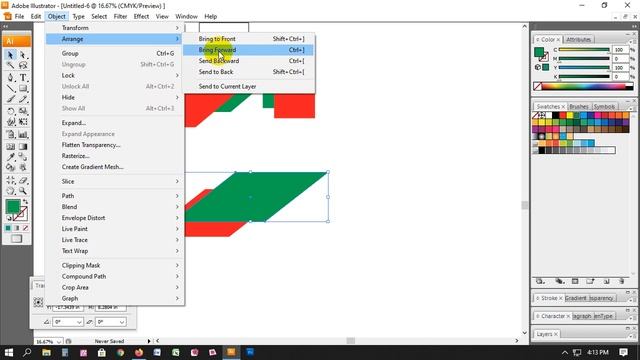This screenshot has width=640, height=360.
Task: Click the red swatch in the Swatches panel
Action: [x=562, y=116]
